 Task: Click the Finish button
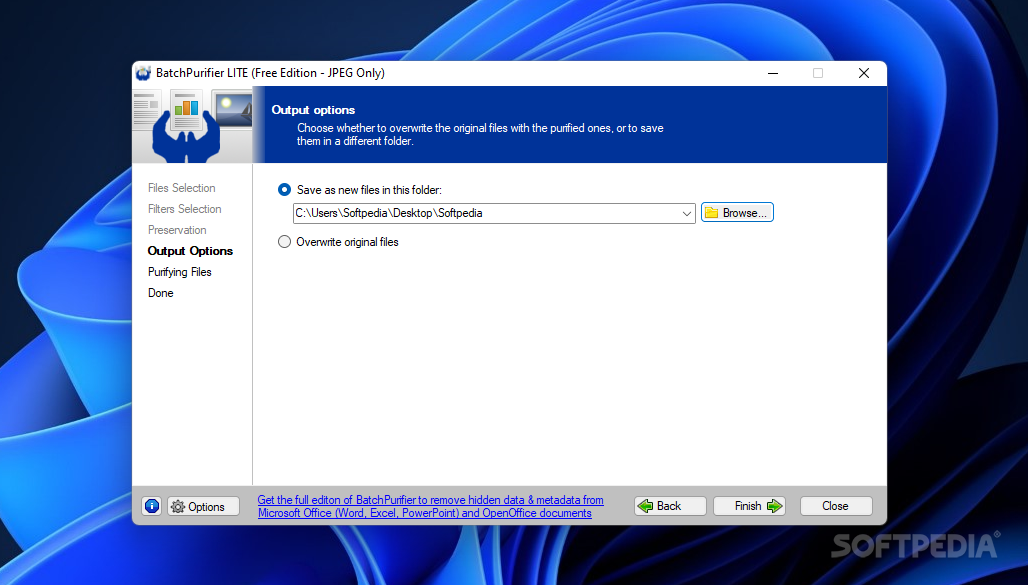point(749,506)
